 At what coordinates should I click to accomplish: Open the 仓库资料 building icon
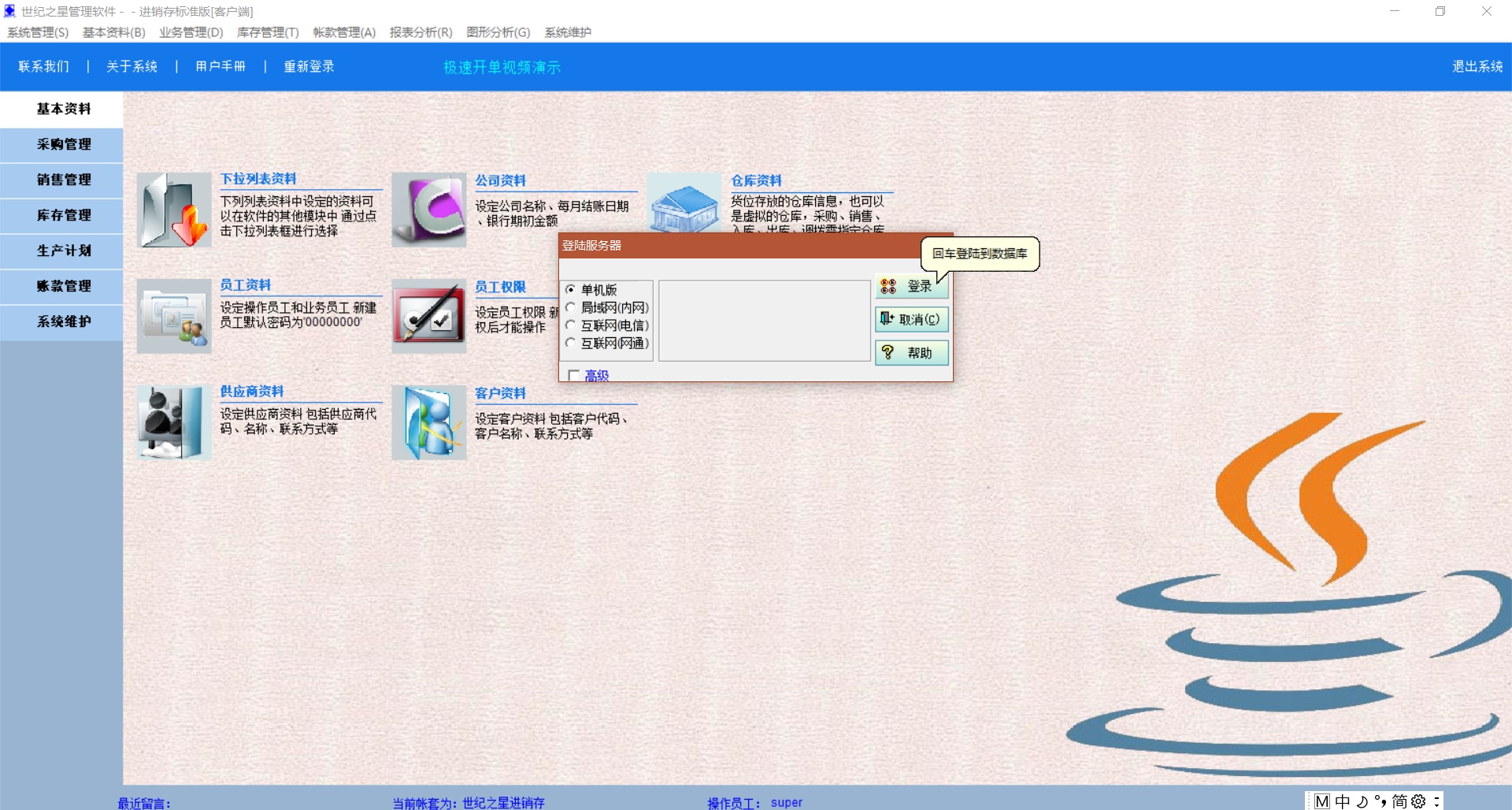684,202
